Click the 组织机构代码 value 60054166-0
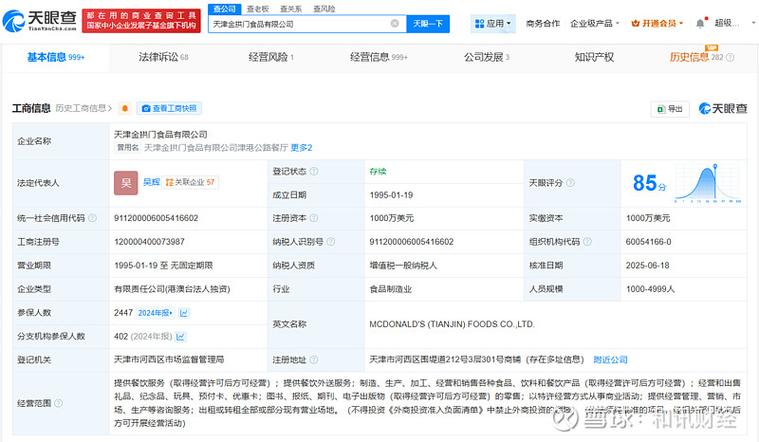The height and width of the screenshot is (442, 759). tap(648, 242)
